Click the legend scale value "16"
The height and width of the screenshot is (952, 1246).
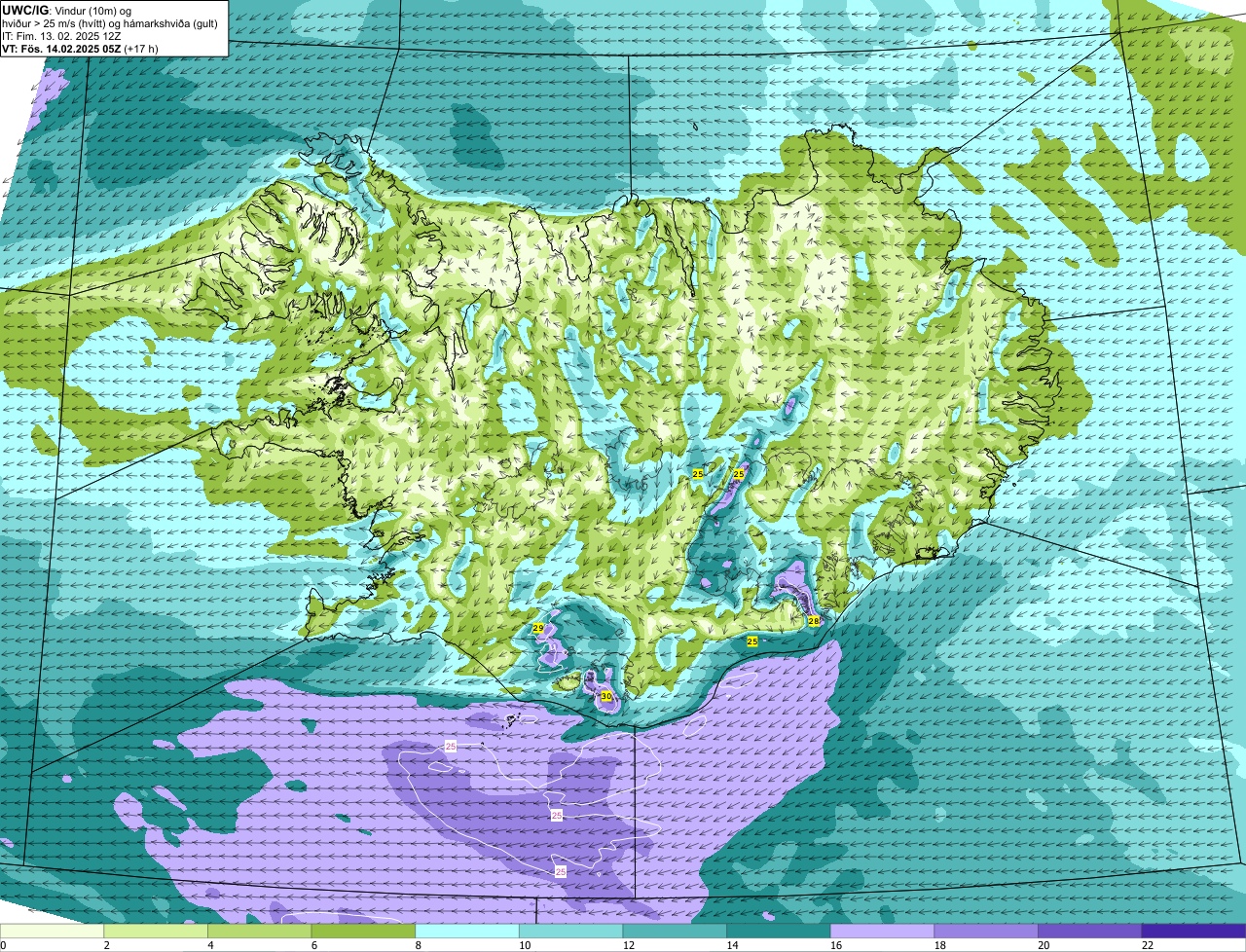click(x=836, y=945)
